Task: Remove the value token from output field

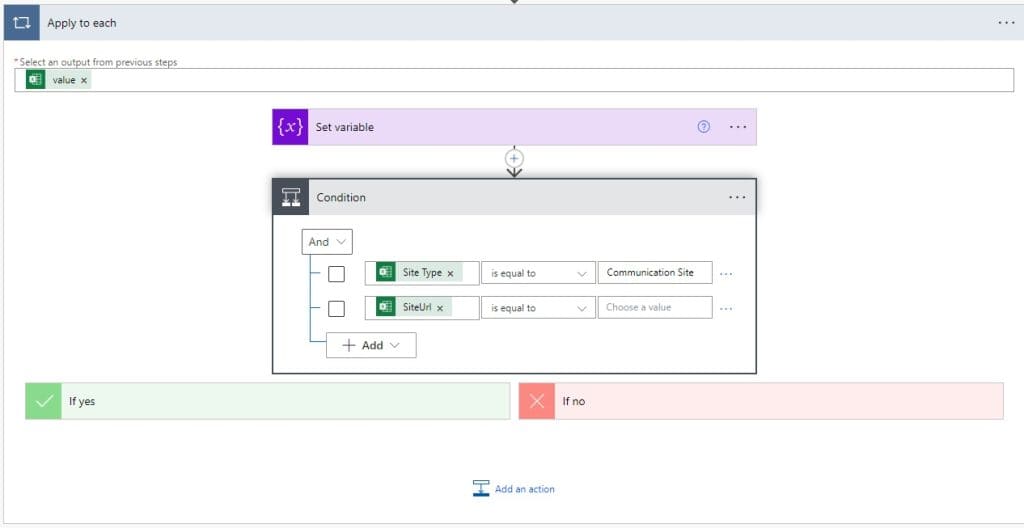Action: tap(84, 80)
